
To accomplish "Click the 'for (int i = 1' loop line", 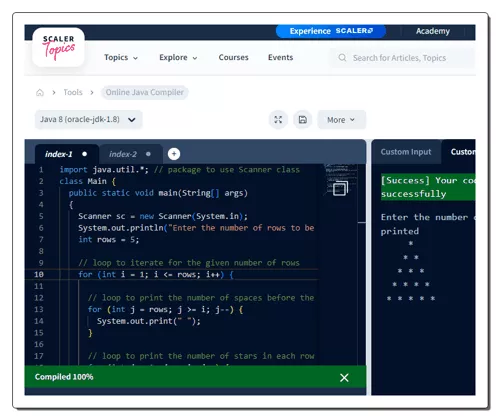I will coord(156,275).
